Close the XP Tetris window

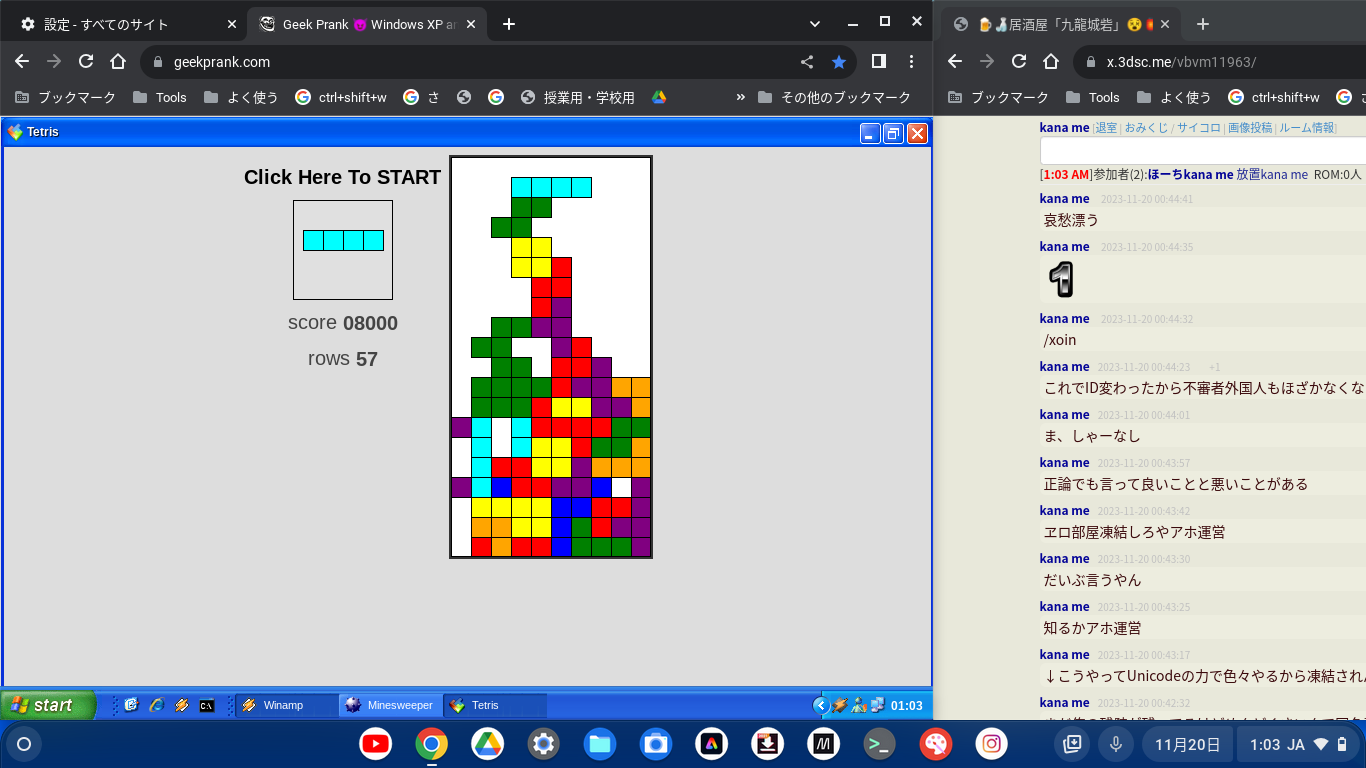click(x=917, y=133)
